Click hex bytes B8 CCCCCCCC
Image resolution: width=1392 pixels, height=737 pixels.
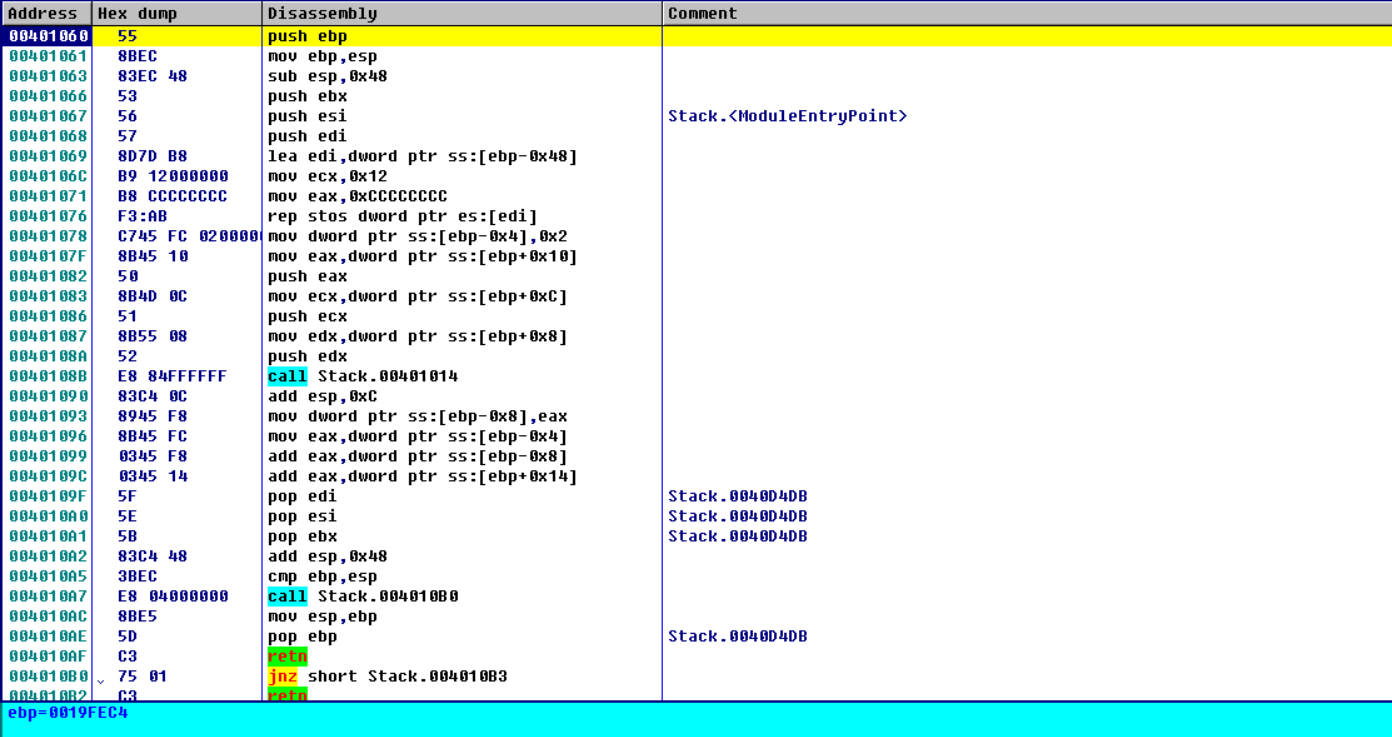tap(172, 196)
